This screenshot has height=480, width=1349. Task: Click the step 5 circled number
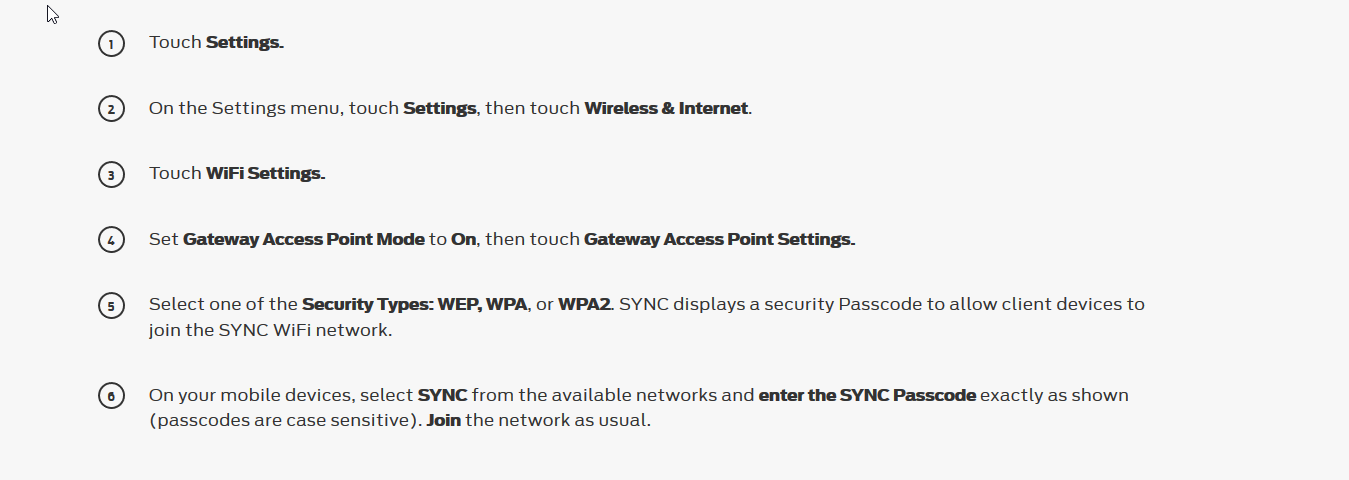(x=111, y=305)
